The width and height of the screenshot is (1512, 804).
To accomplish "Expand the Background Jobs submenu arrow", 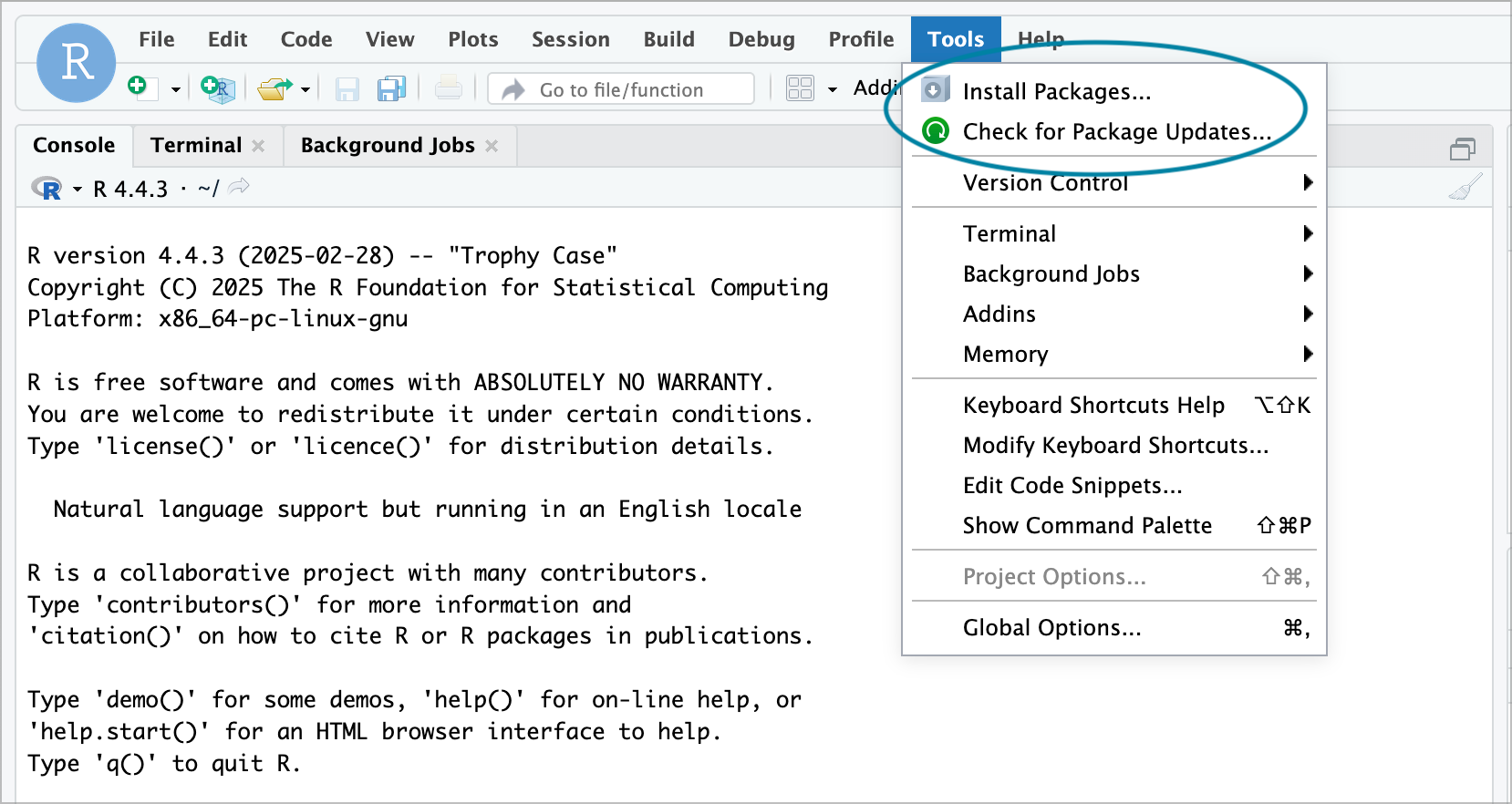I will coord(1308,273).
